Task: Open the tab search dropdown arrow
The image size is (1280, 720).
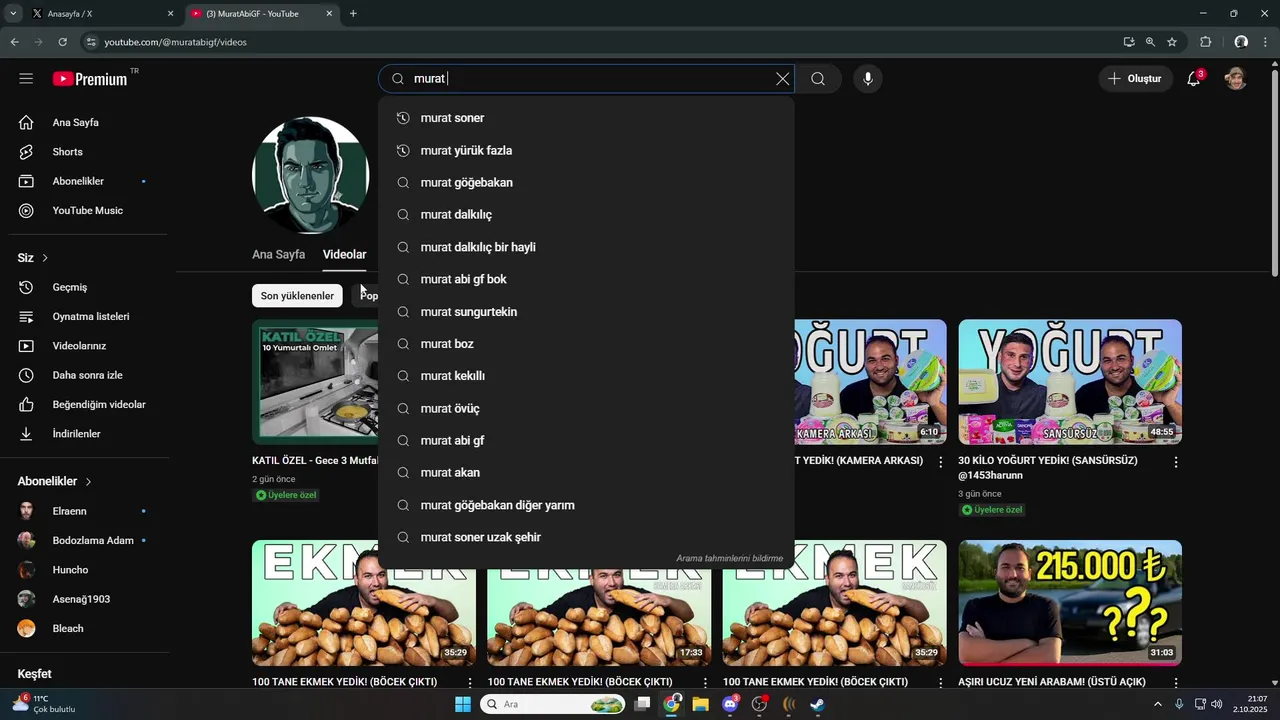Action: [x=13, y=14]
